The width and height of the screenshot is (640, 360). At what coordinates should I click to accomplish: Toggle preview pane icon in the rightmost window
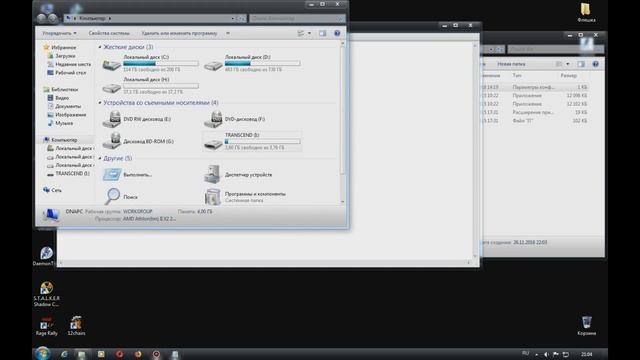581,64
